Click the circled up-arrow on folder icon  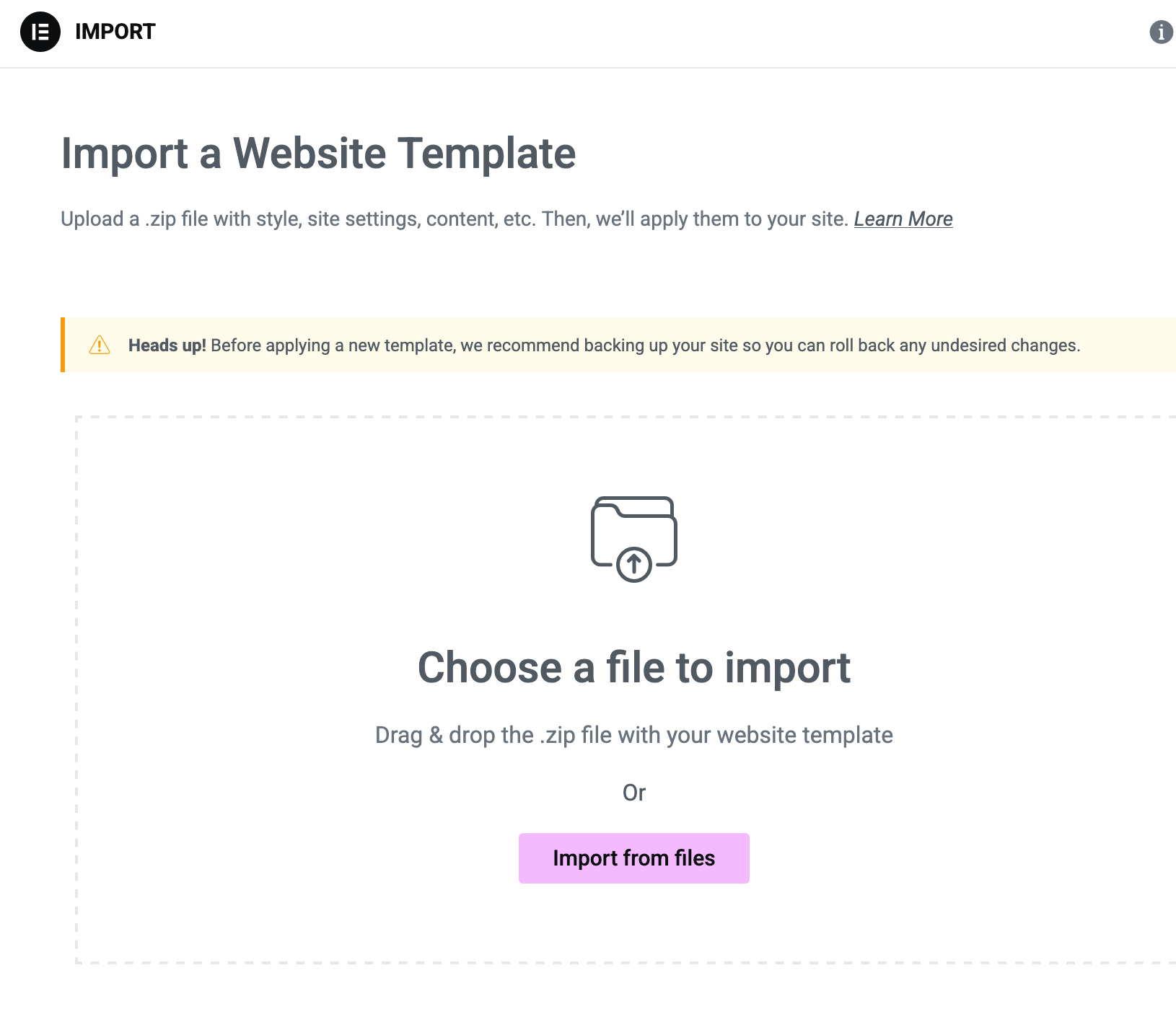click(x=634, y=563)
